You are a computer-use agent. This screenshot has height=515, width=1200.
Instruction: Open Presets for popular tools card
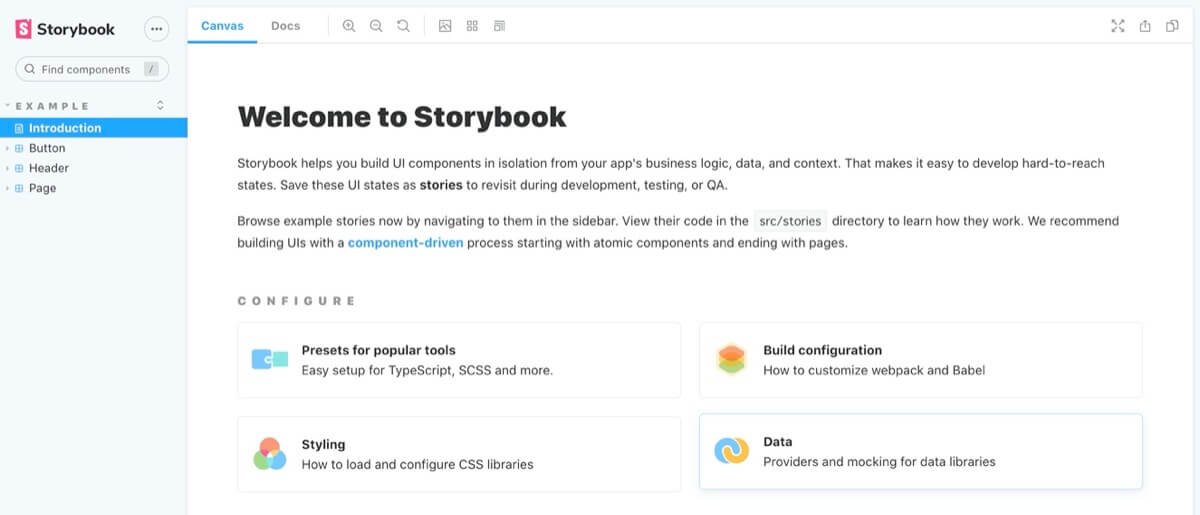coord(459,360)
